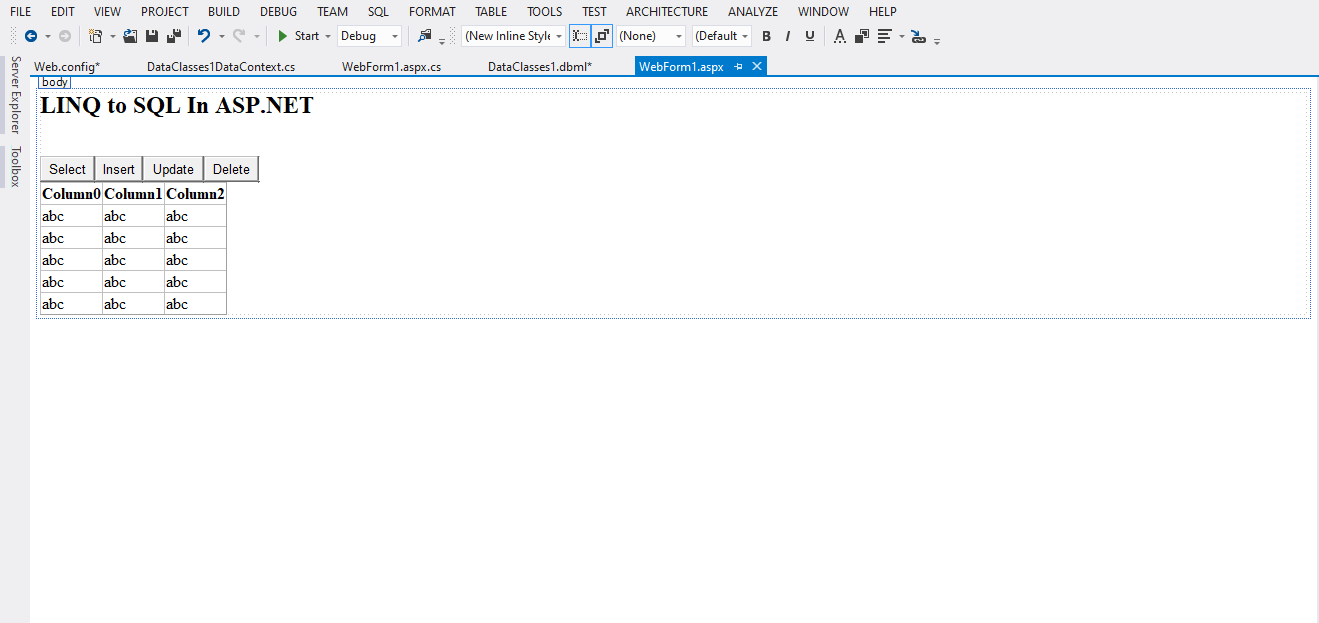Click the Open File toolbar icon
The height and width of the screenshot is (623, 1319).
(x=130, y=36)
